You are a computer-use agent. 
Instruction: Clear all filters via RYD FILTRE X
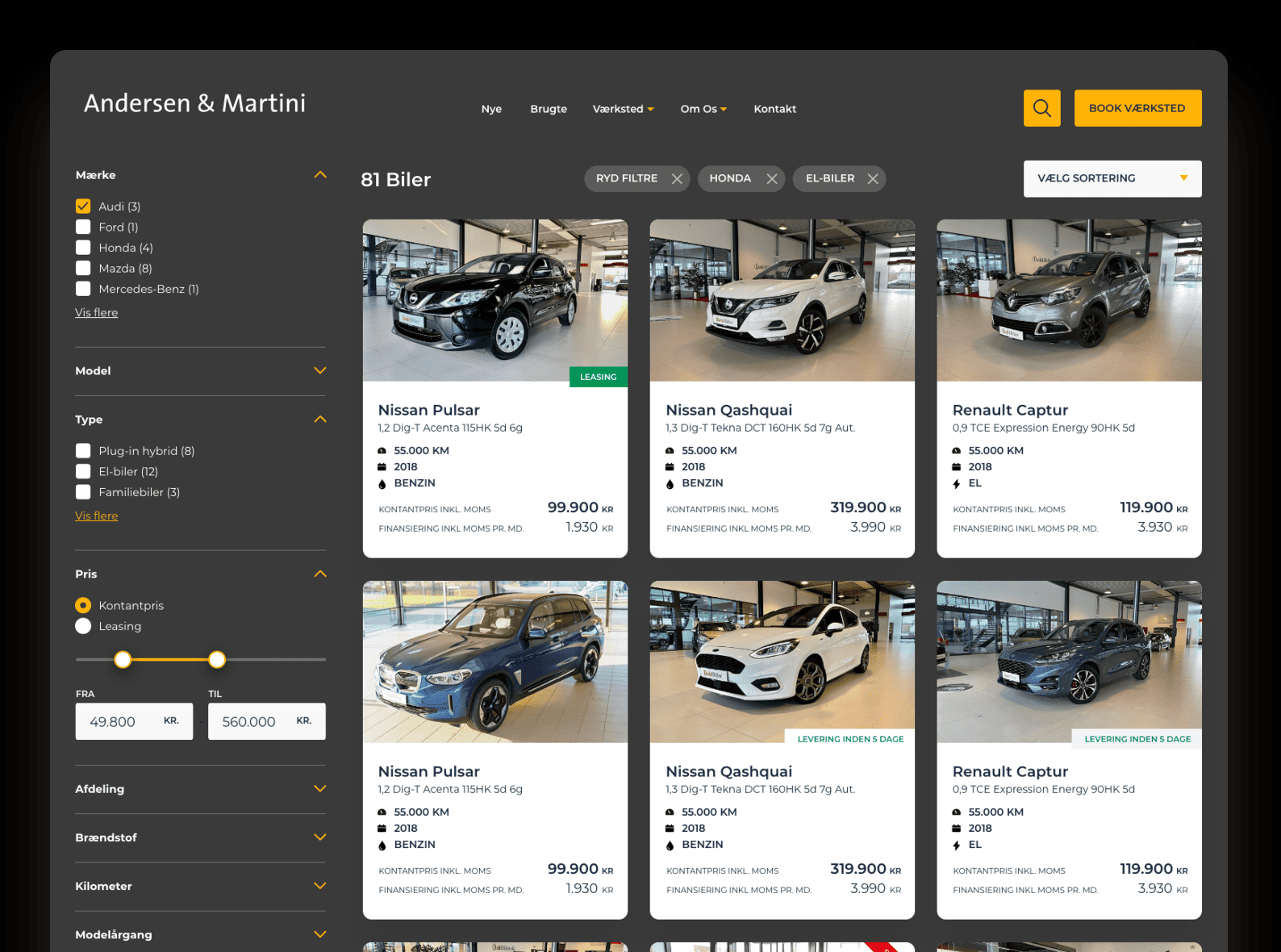tap(678, 179)
